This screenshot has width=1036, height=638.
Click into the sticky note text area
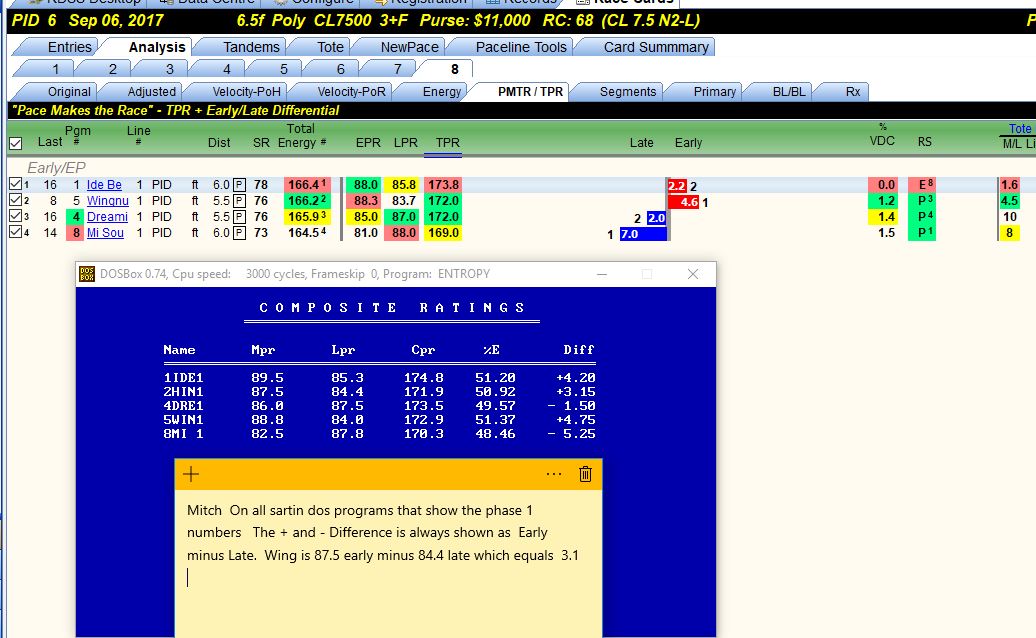(388, 563)
